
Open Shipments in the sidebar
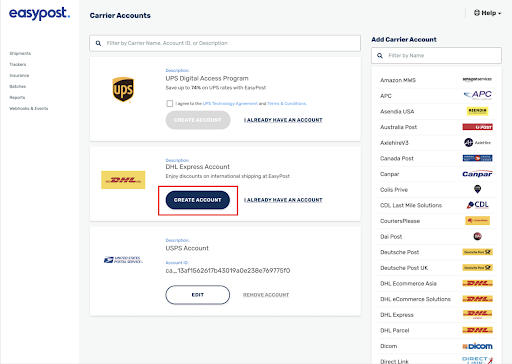[x=20, y=53]
